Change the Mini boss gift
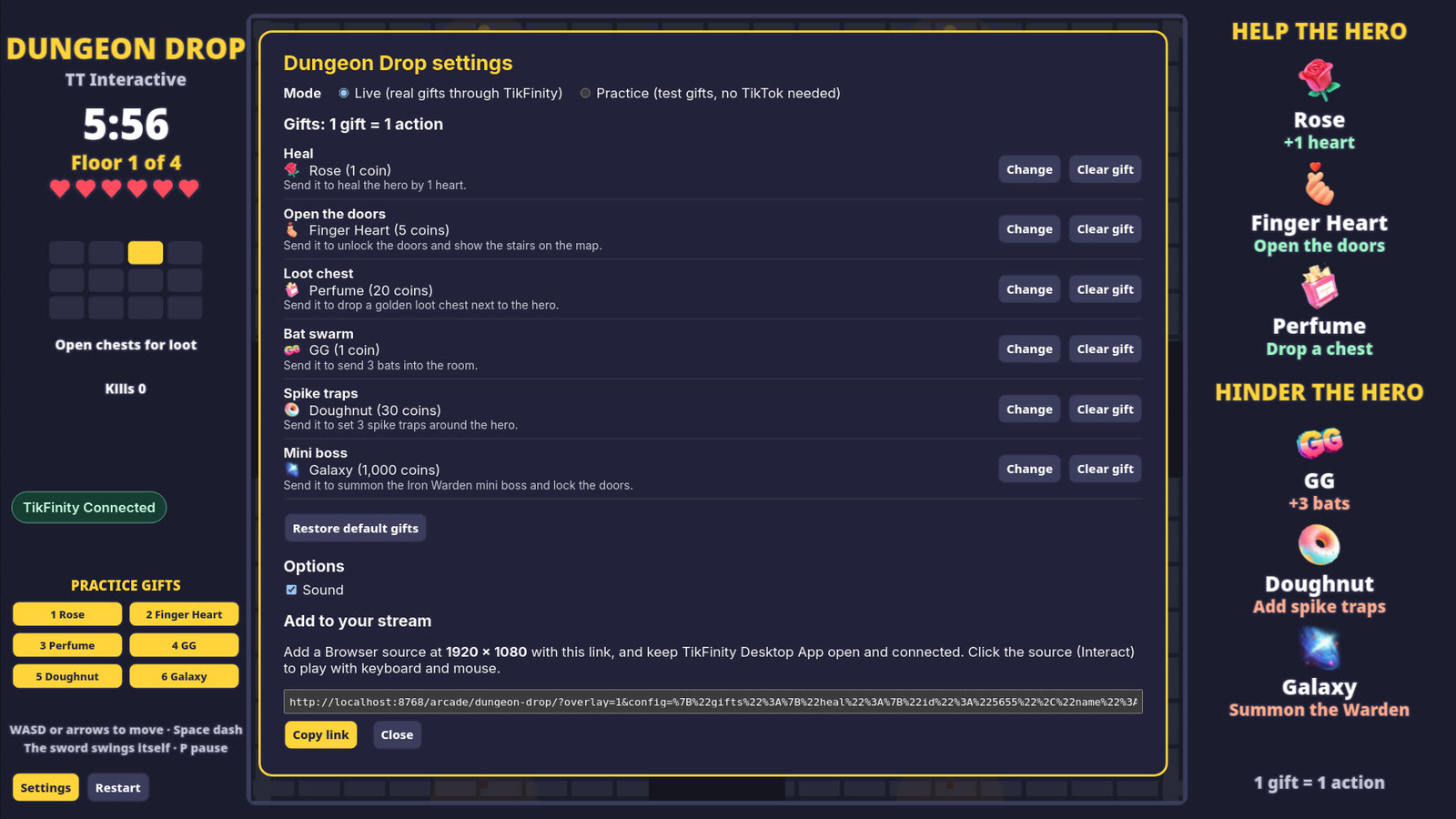Screen dimensions: 1456x819 point(1029,469)
